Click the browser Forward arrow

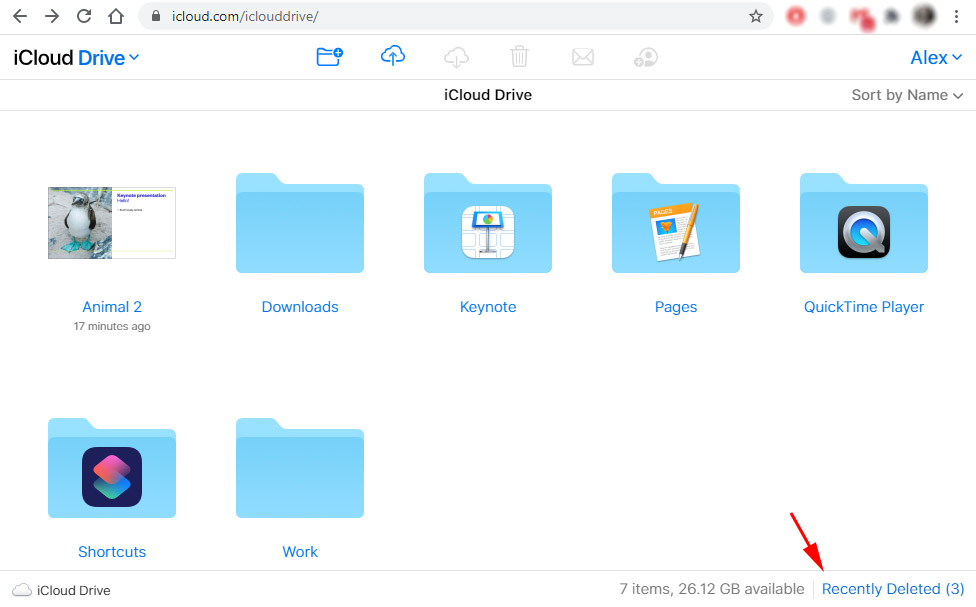[x=52, y=16]
